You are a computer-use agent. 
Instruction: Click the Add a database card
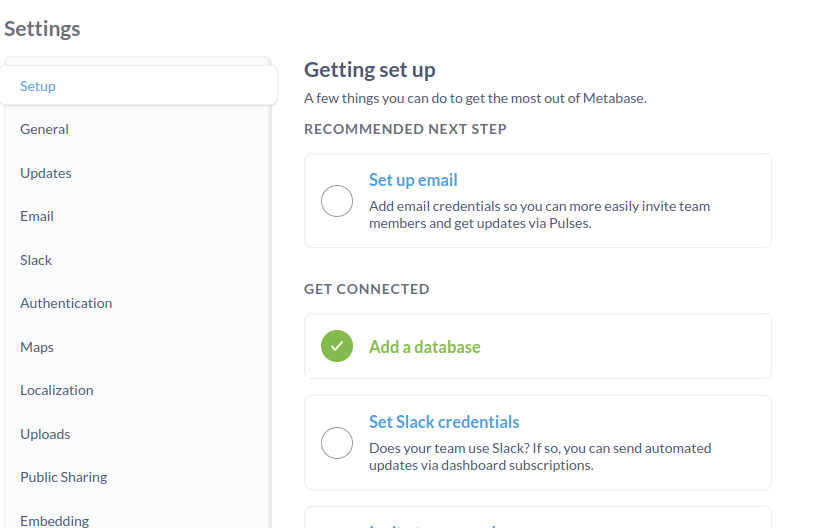click(x=538, y=346)
